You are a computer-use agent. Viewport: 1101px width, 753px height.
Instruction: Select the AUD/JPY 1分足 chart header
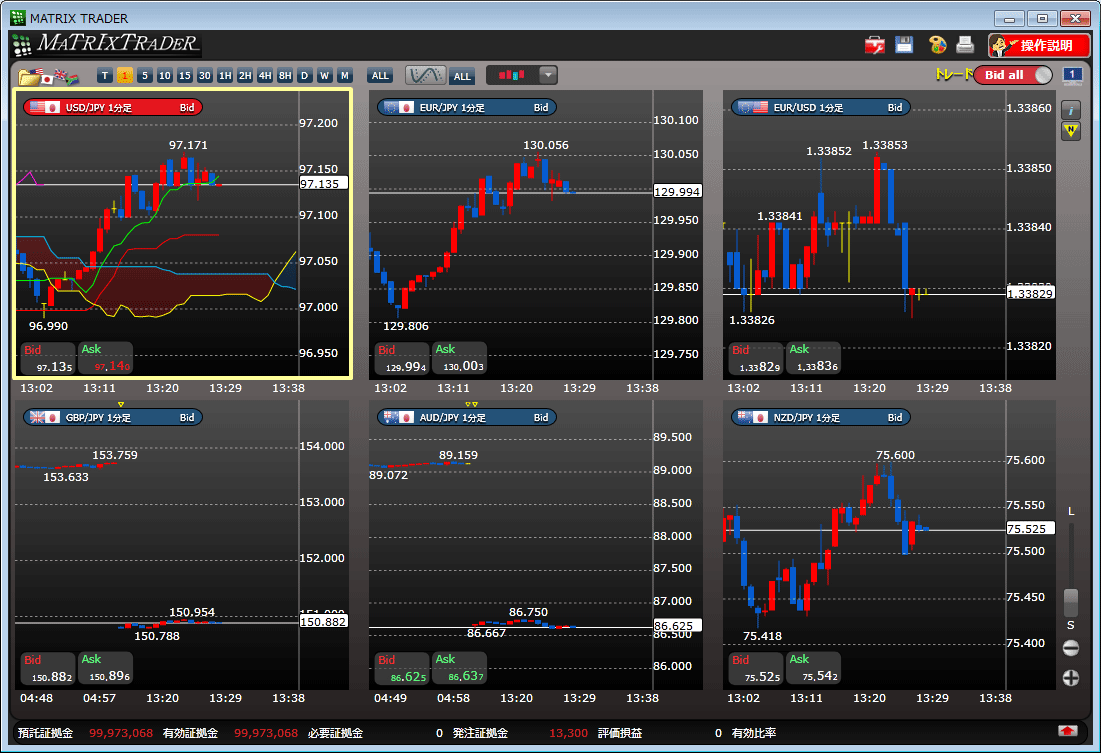tap(467, 417)
